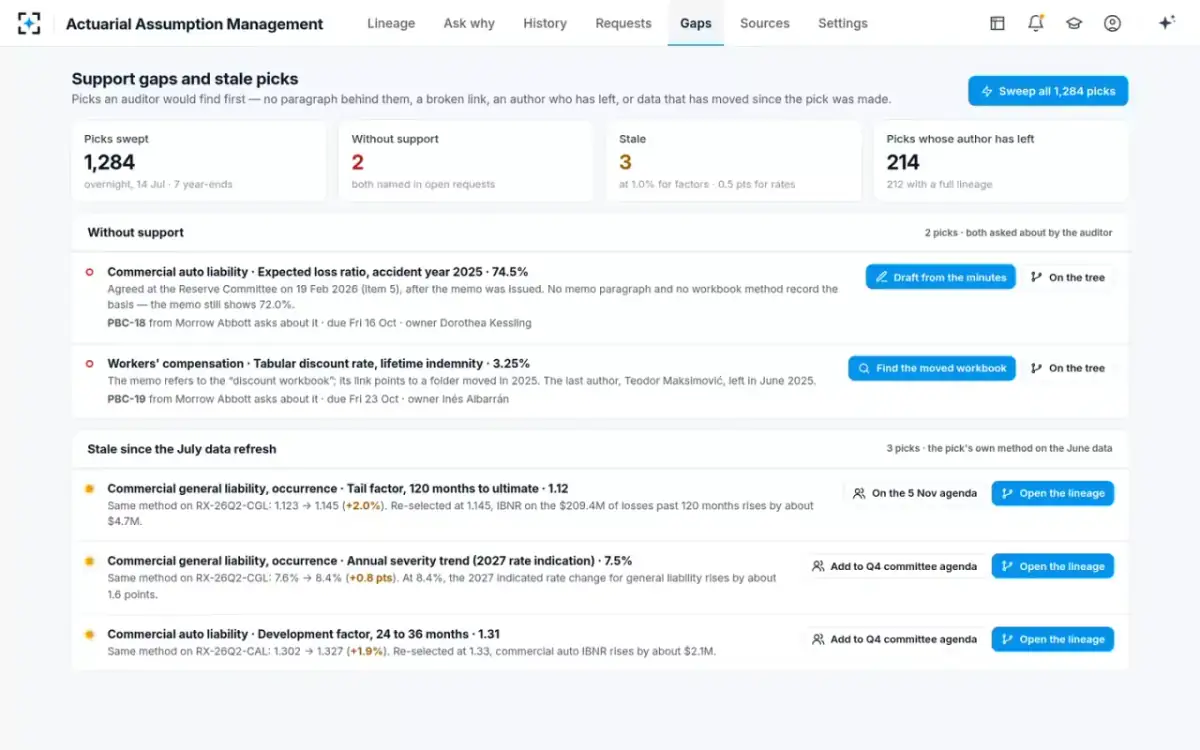Click Sweep all 1,284 picks button

click(x=1048, y=91)
